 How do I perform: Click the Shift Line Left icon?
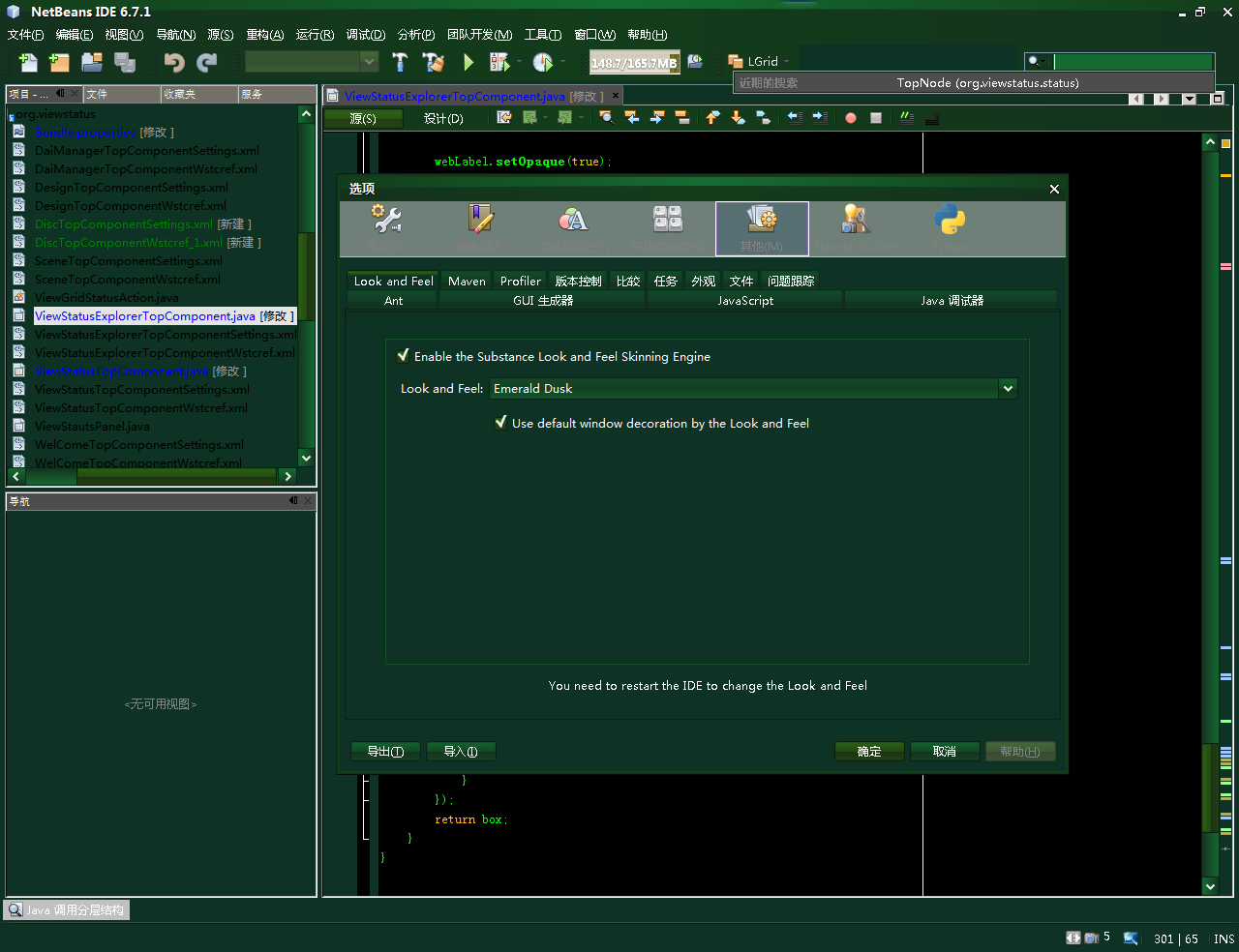click(795, 118)
